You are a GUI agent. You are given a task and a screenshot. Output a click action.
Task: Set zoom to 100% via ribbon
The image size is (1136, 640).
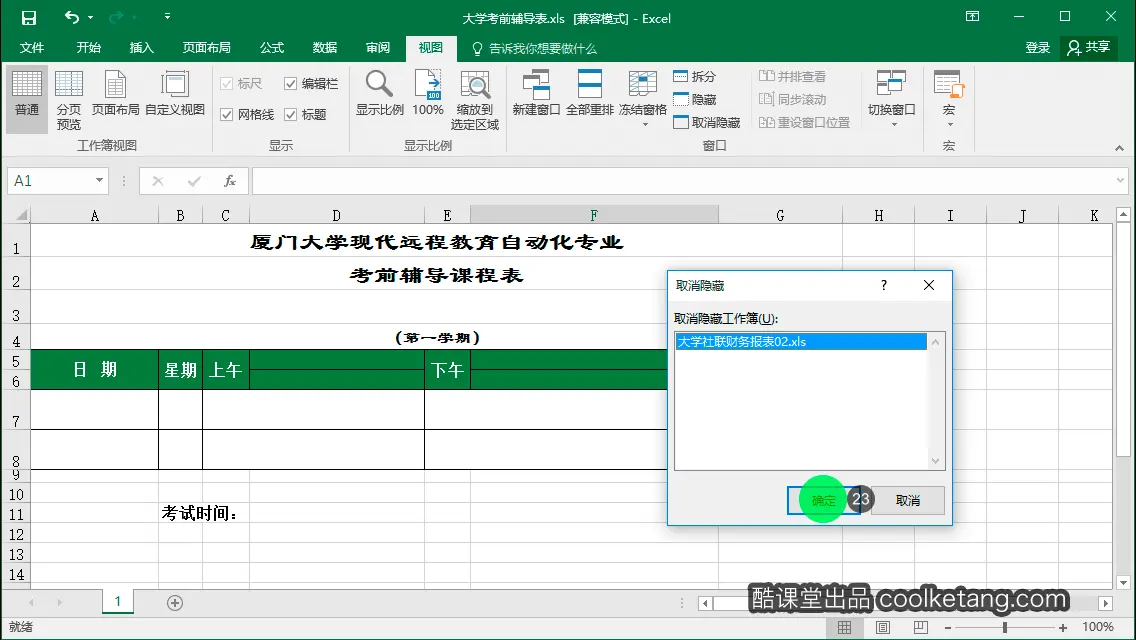click(427, 93)
